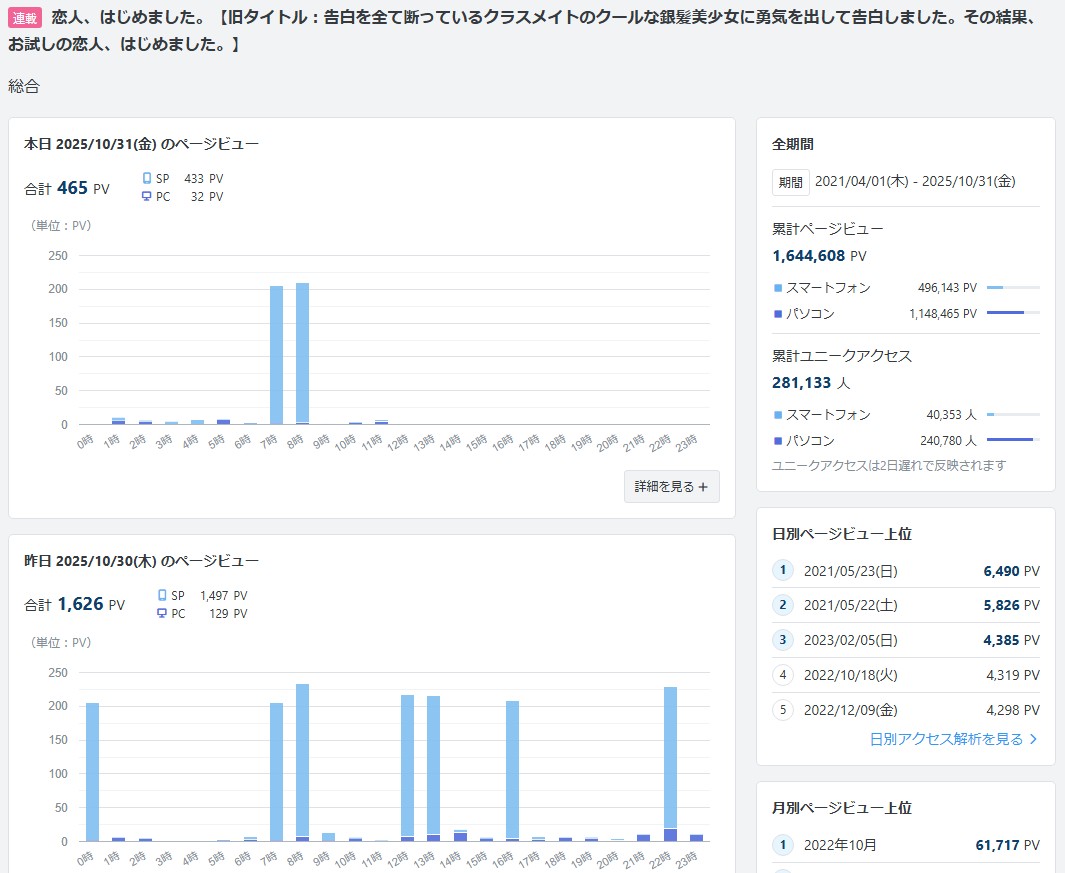Click the rank 5 badge for 2022/12/09
Image resolution: width=1065 pixels, height=873 pixels.
pyautogui.click(x=783, y=710)
